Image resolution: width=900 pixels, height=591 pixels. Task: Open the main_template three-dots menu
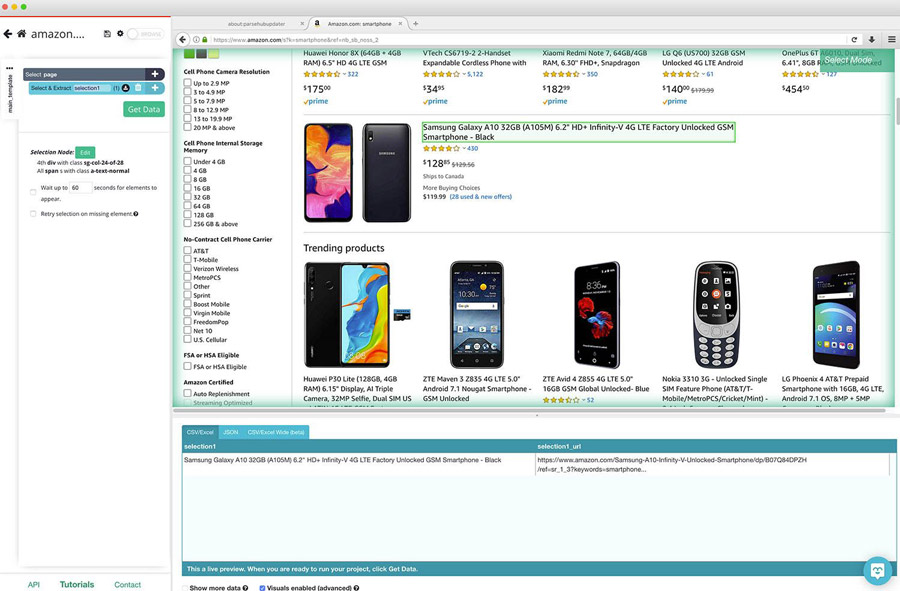[x=9, y=68]
